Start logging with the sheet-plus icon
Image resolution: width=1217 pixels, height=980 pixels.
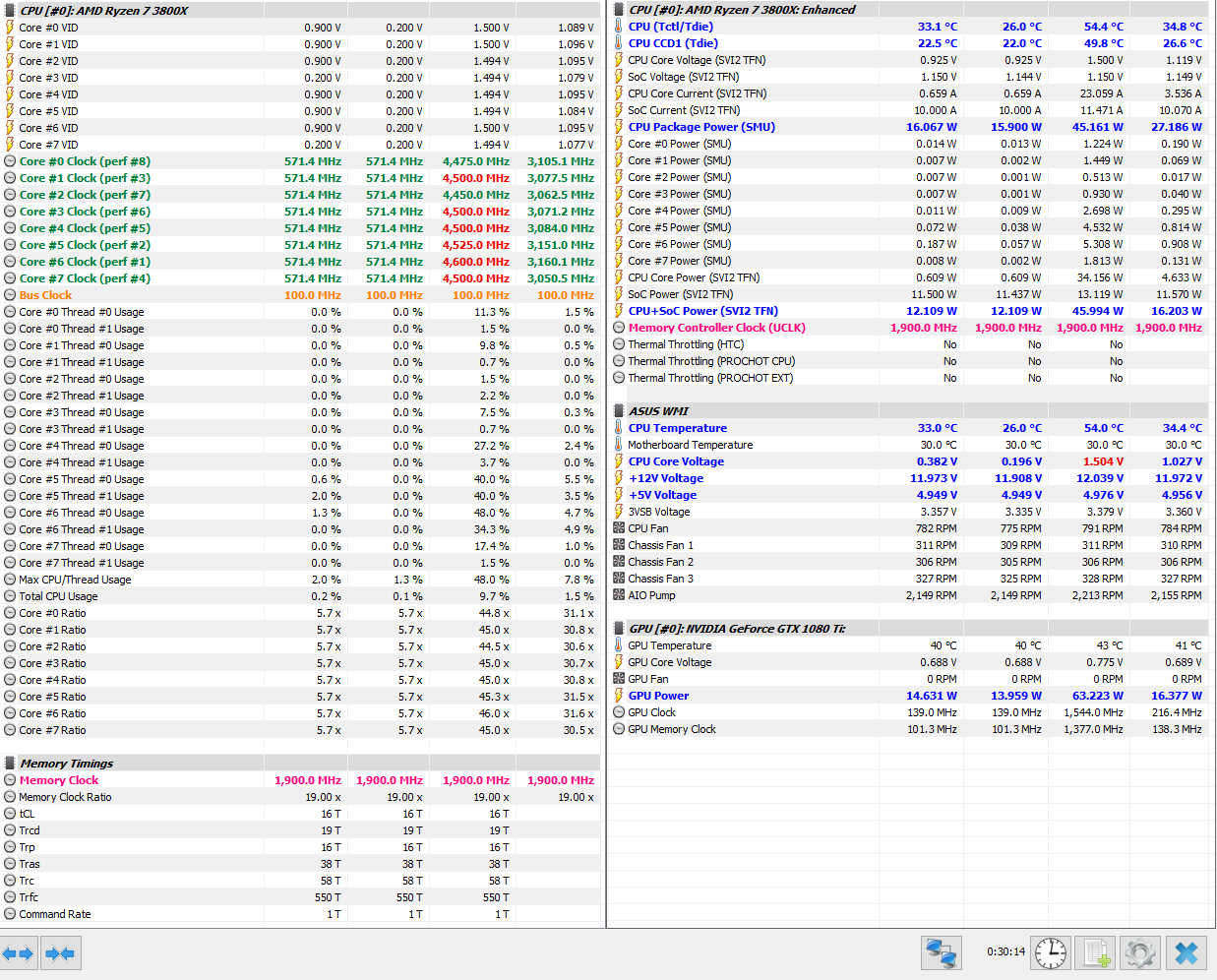pyautogui.click(x=1095, y=953)
